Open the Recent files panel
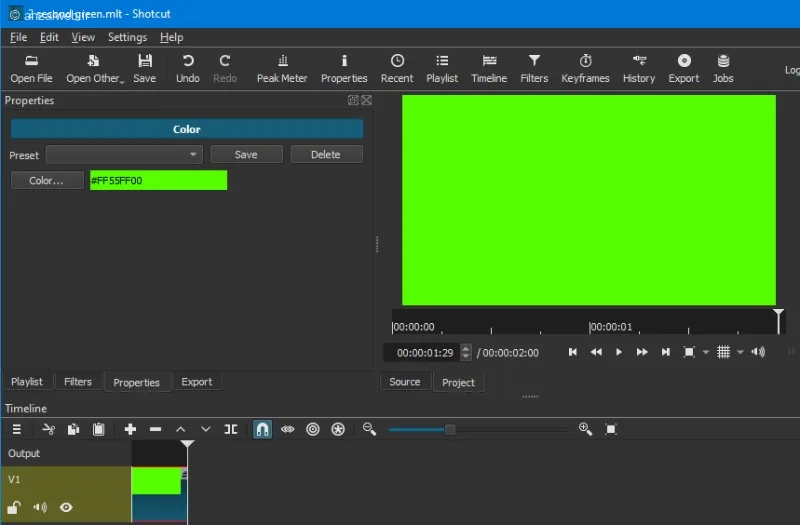The image size is (800, 525). tap(397, 69)
